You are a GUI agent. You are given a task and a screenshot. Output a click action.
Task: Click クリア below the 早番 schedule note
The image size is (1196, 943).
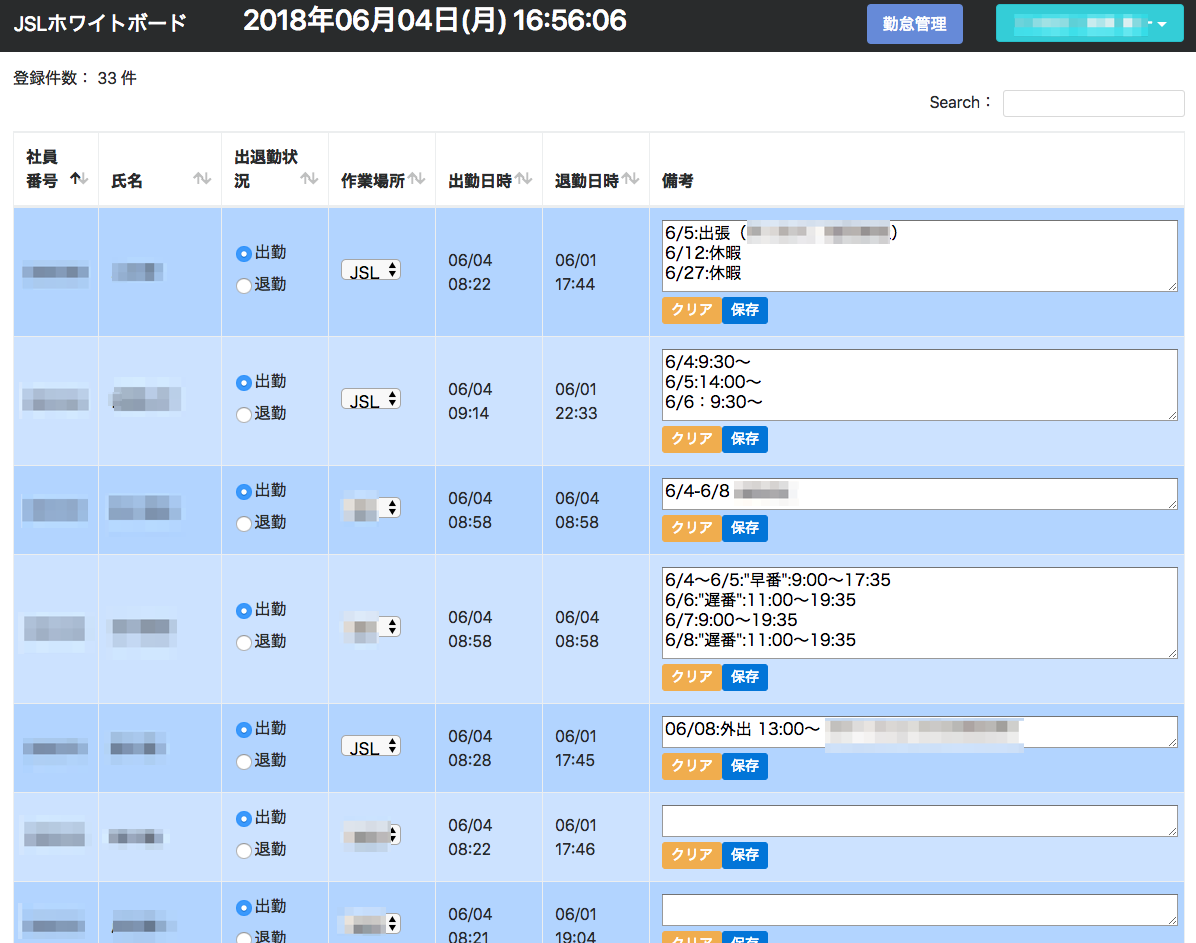(692, 677)
